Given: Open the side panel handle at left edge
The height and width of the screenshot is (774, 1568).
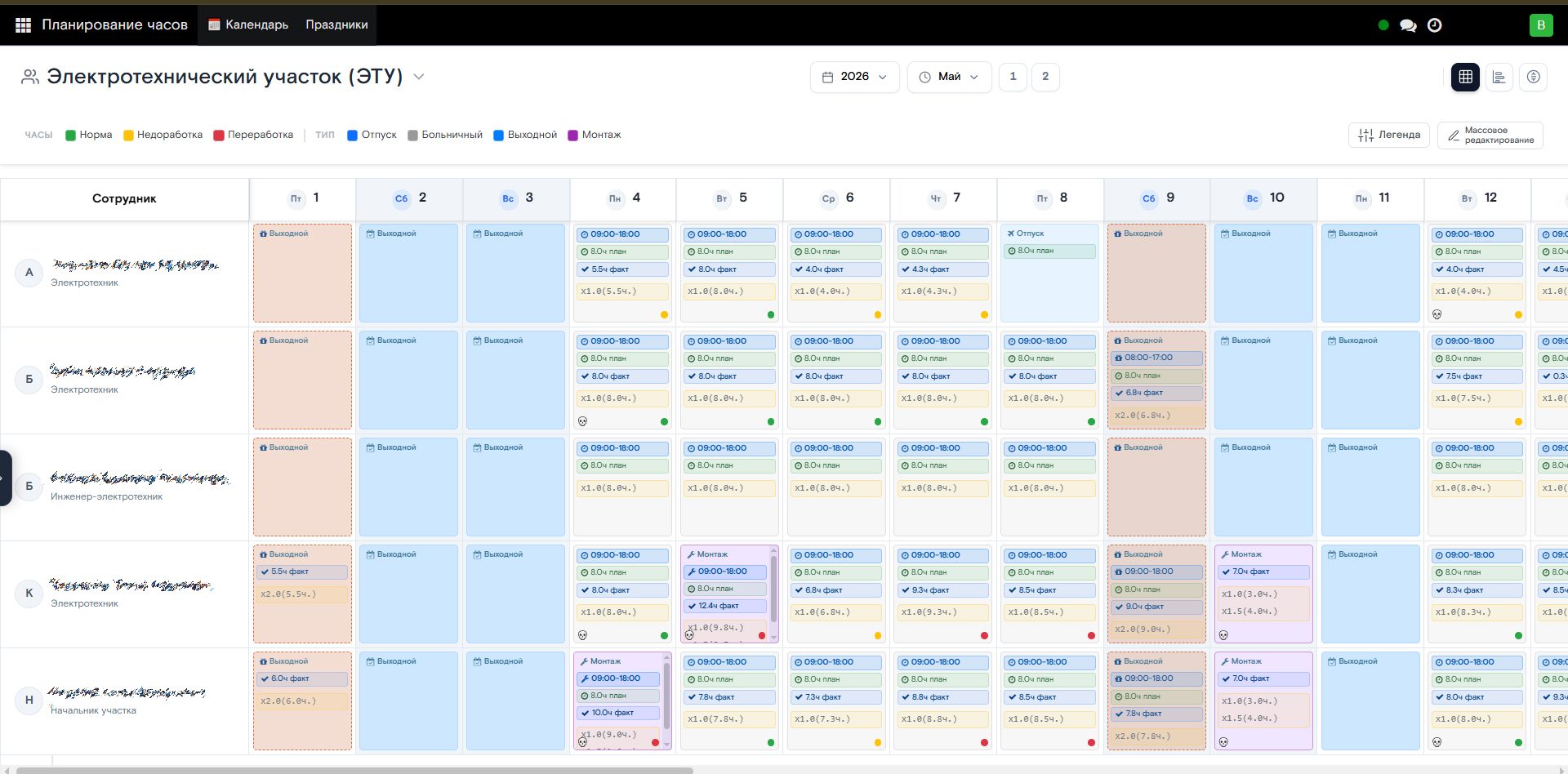Looking at the screenshot, I should tap(5, 478).
